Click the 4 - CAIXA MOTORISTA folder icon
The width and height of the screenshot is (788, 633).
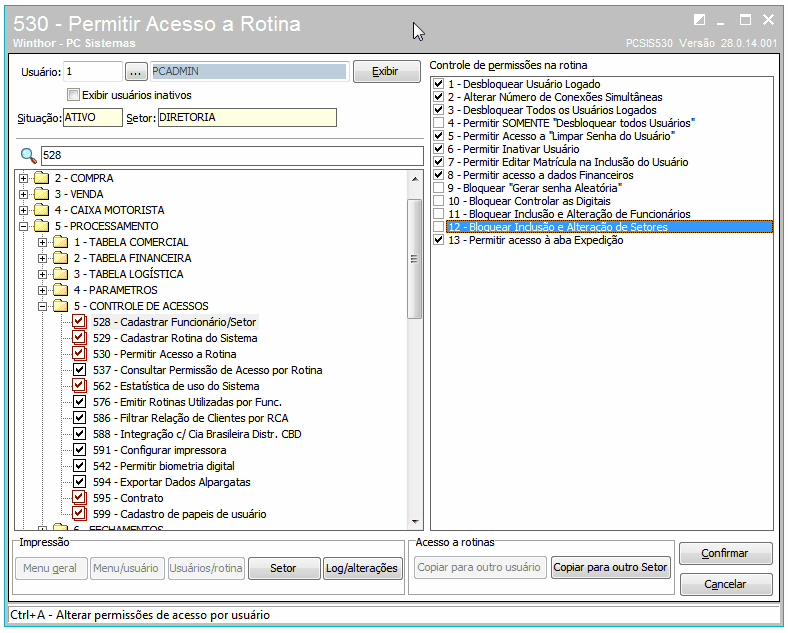(42, 210)
